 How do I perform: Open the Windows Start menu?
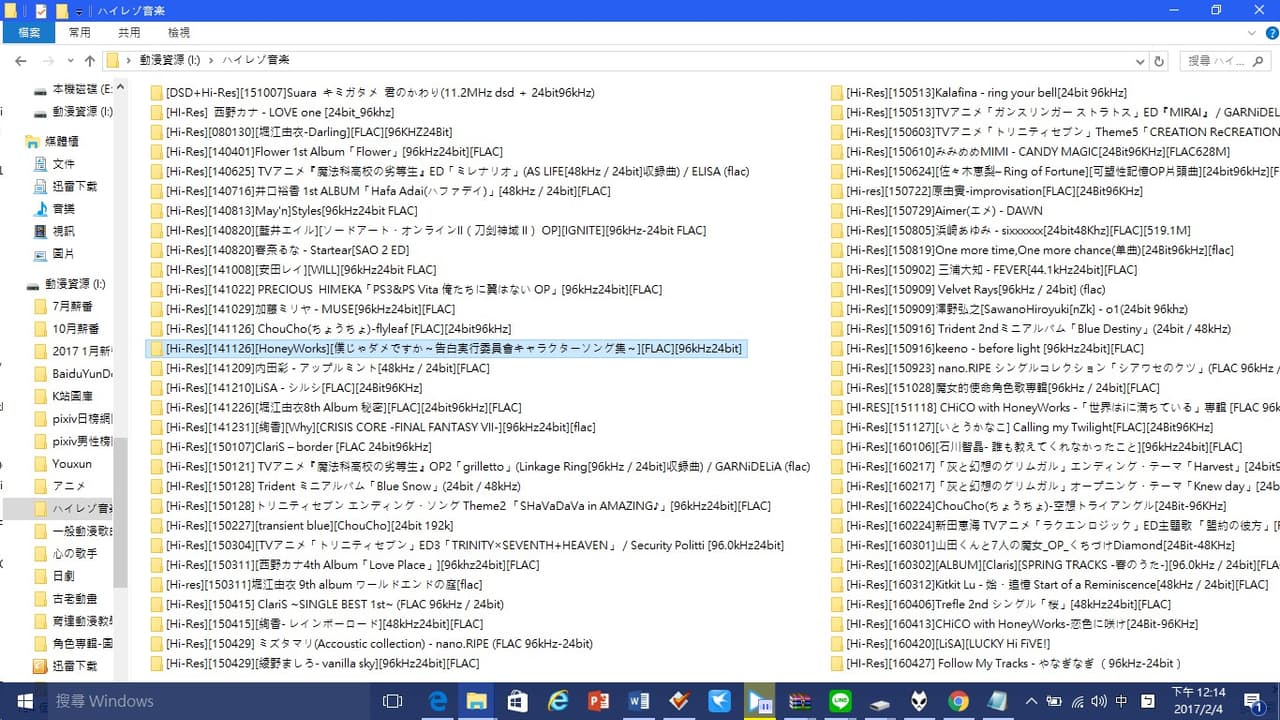click(x=24, y=701)
